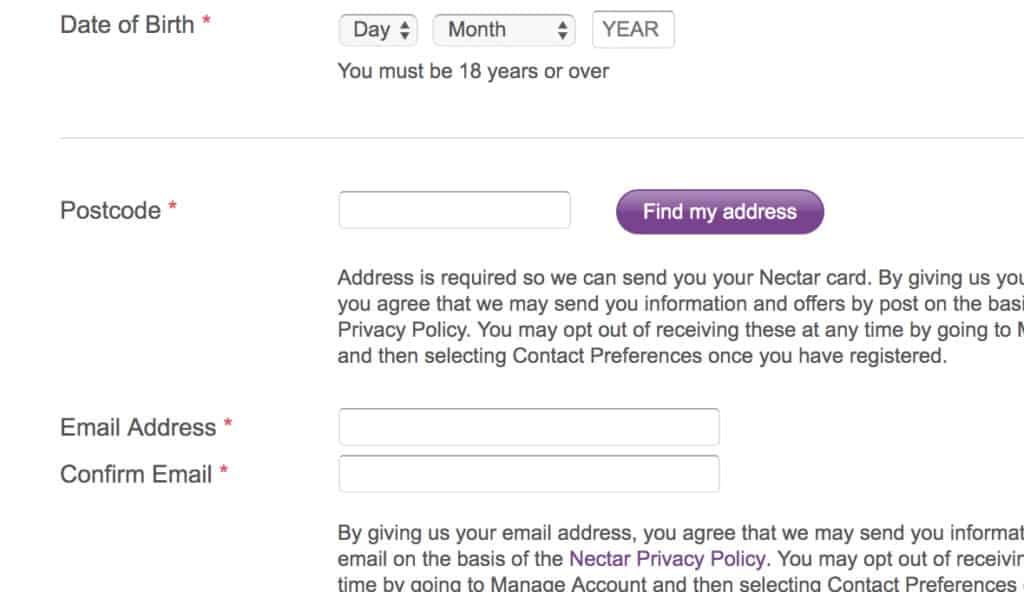Click inside the Email Address field

(528, 426)
